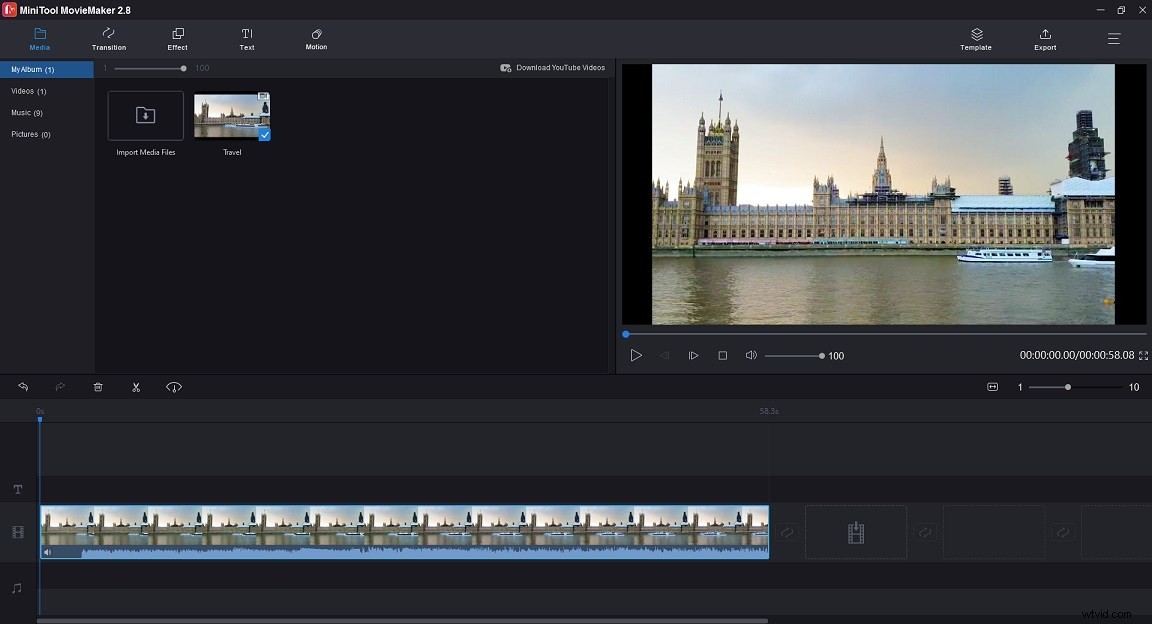Mute the Travel clip audio
The width and height of the screenshot is (1152, 624).
[47, 552]
